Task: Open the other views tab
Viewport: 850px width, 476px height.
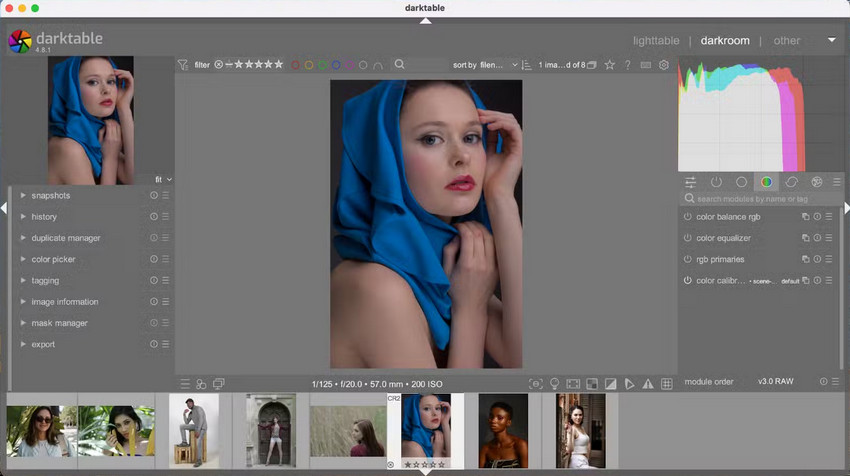Action: (x=787, y=41)
